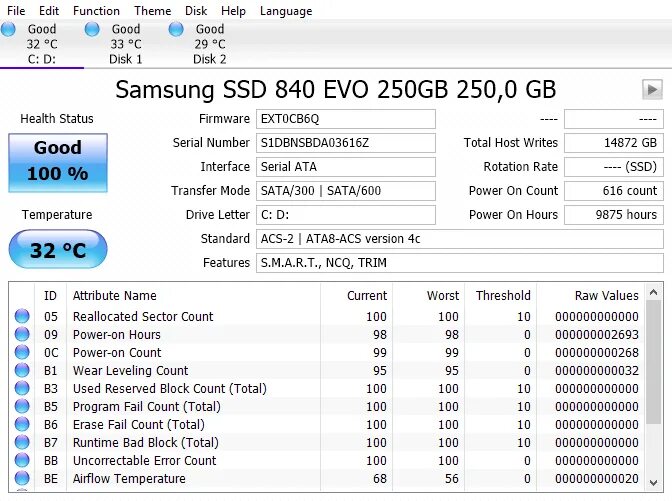
Task: Click status orb for Wear Leveling Count
Action: (x=22, y=370)
